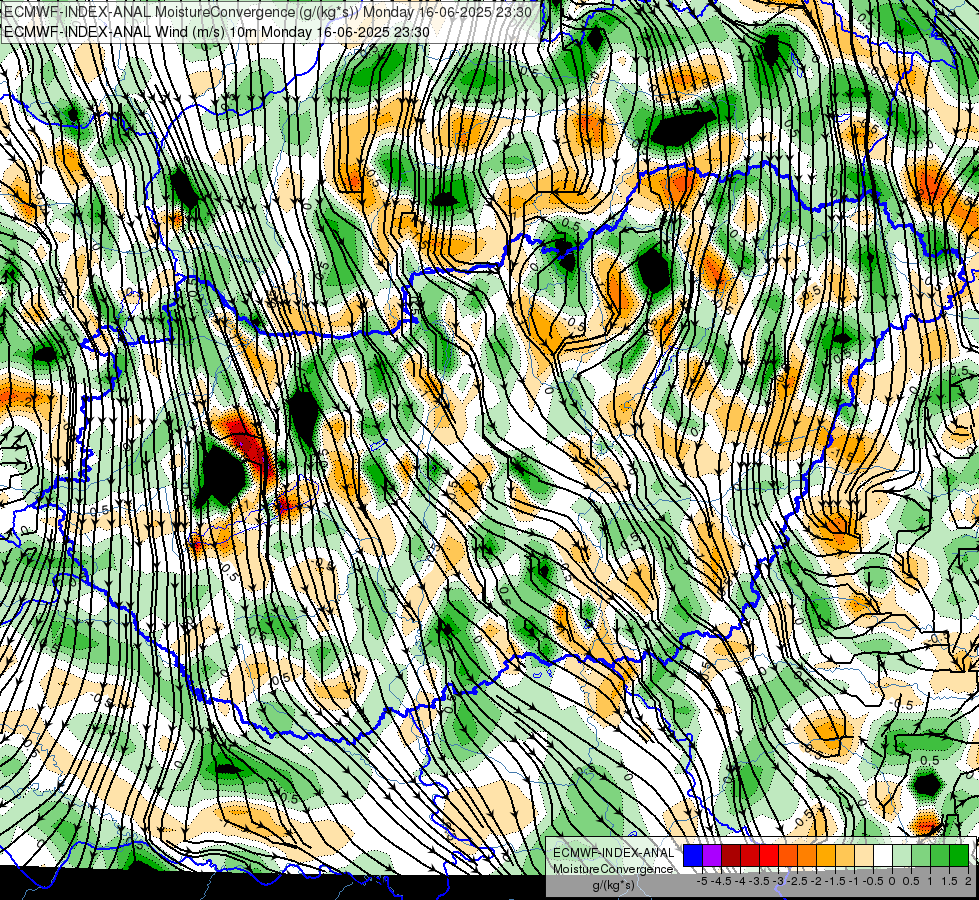Click the legend word MoistureConvergence

(613, 869)
